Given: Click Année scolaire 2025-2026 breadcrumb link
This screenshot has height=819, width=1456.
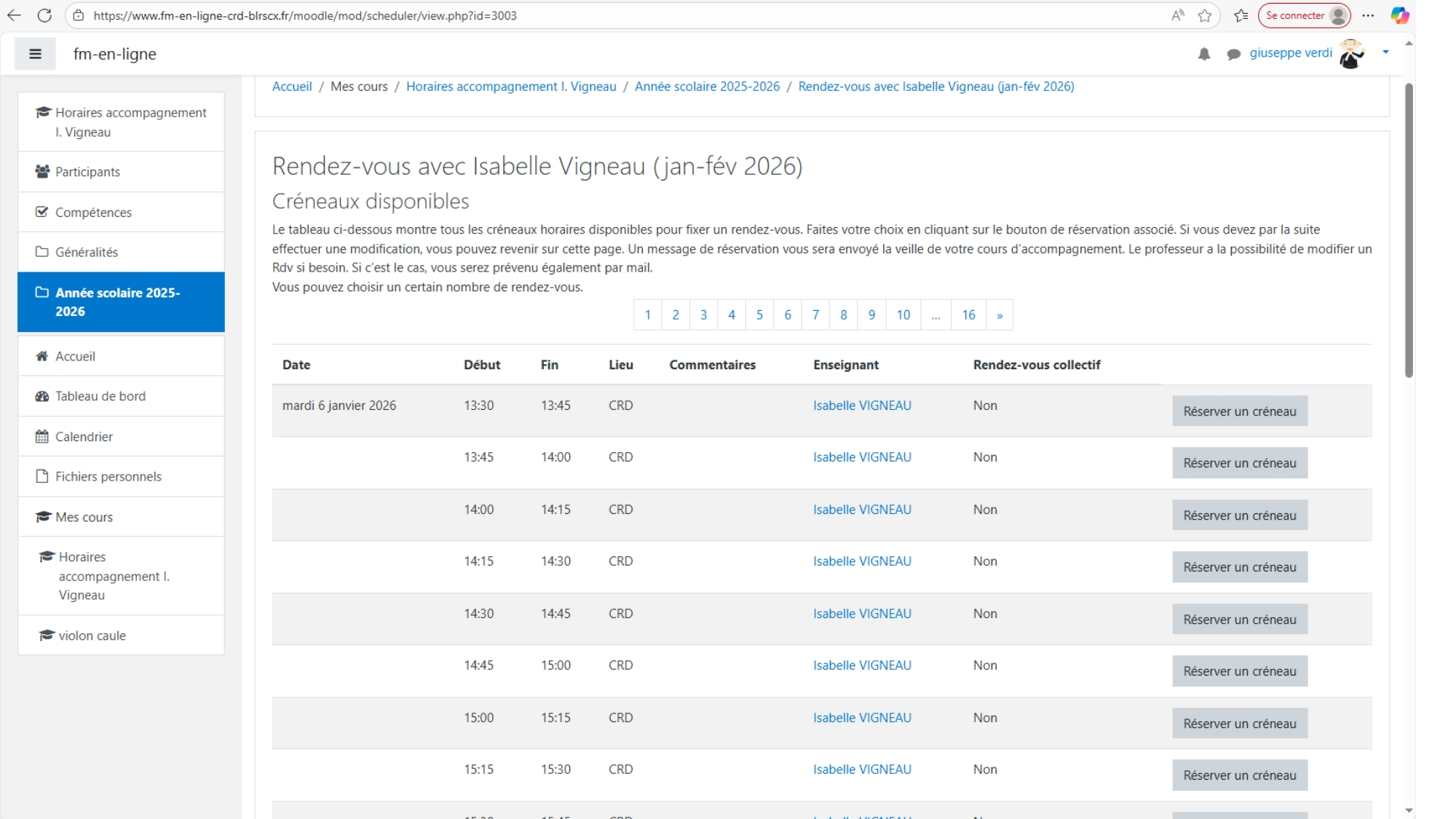Looking at the screenshot, I should 707,87.
